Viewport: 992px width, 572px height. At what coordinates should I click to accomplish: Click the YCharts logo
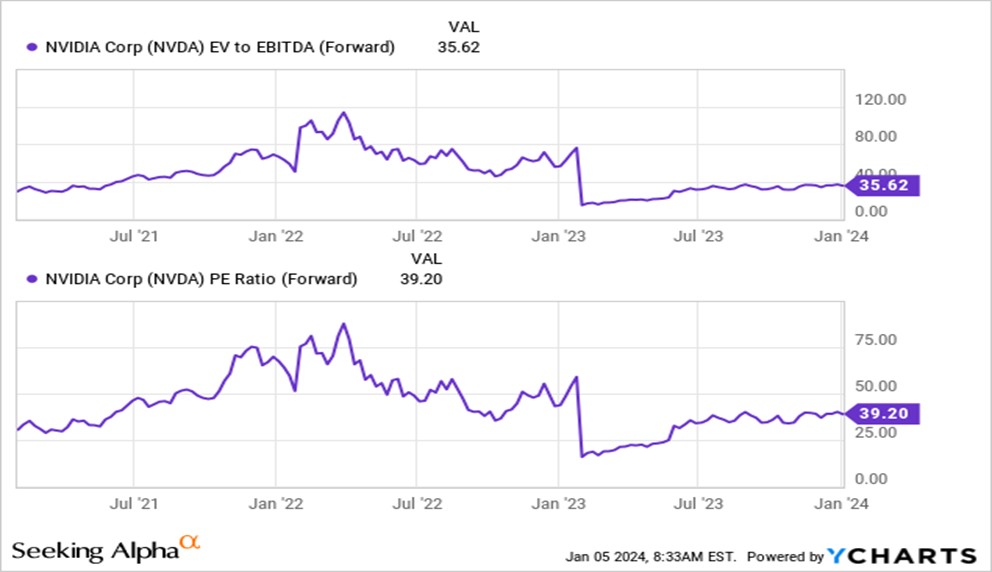[x=902, y=556]
